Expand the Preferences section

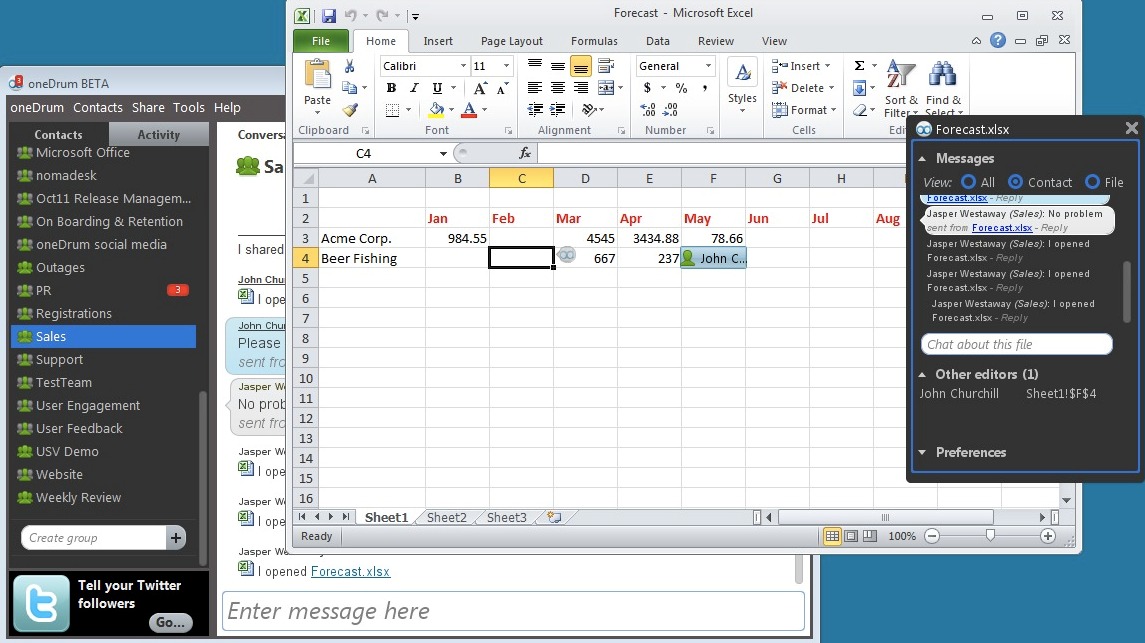pos(923,453)
